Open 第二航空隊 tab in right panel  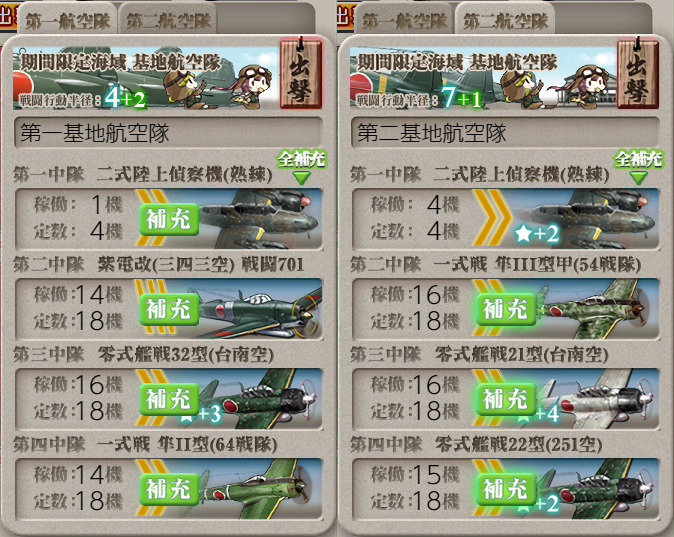pyautogui.click(x=505, y=21)
